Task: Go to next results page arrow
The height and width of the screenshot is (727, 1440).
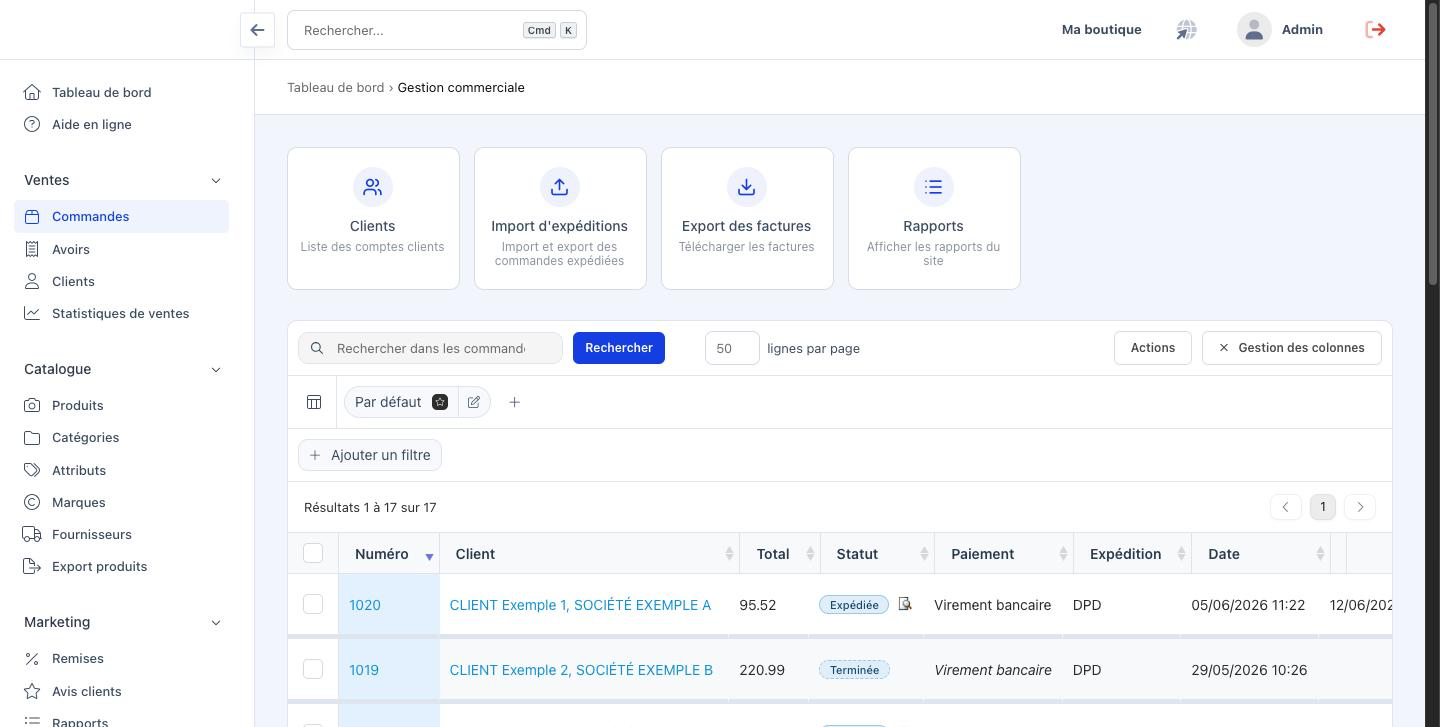Action: (x=1360, y=507)
